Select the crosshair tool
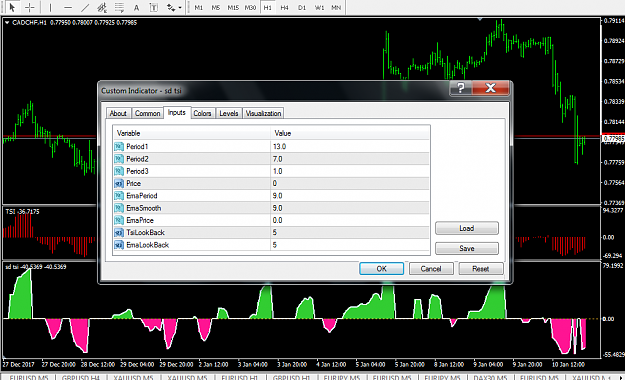The width and height of the screenshot is (625, 380). [29, 7]
